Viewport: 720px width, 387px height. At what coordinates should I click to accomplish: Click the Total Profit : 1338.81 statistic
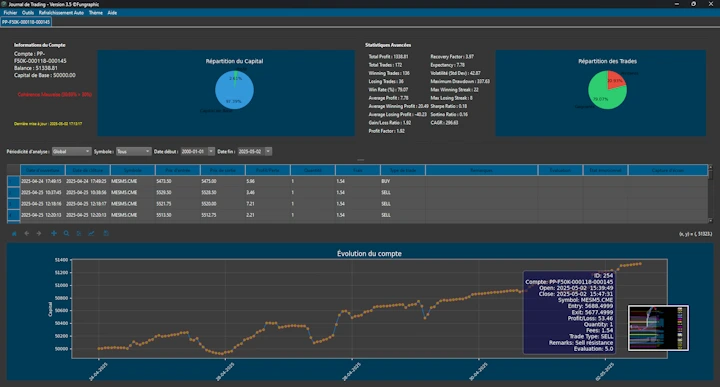click(x=388, y=57)
